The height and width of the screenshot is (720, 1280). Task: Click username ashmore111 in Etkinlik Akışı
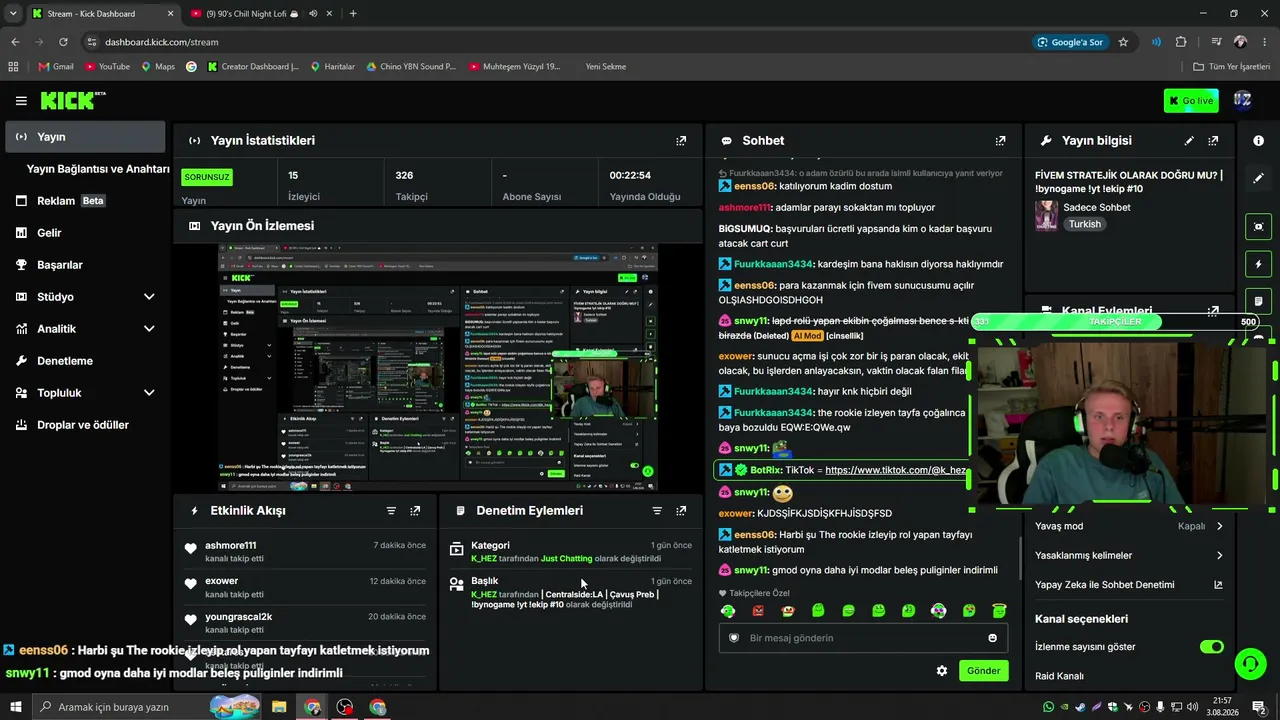coord(231,546)
